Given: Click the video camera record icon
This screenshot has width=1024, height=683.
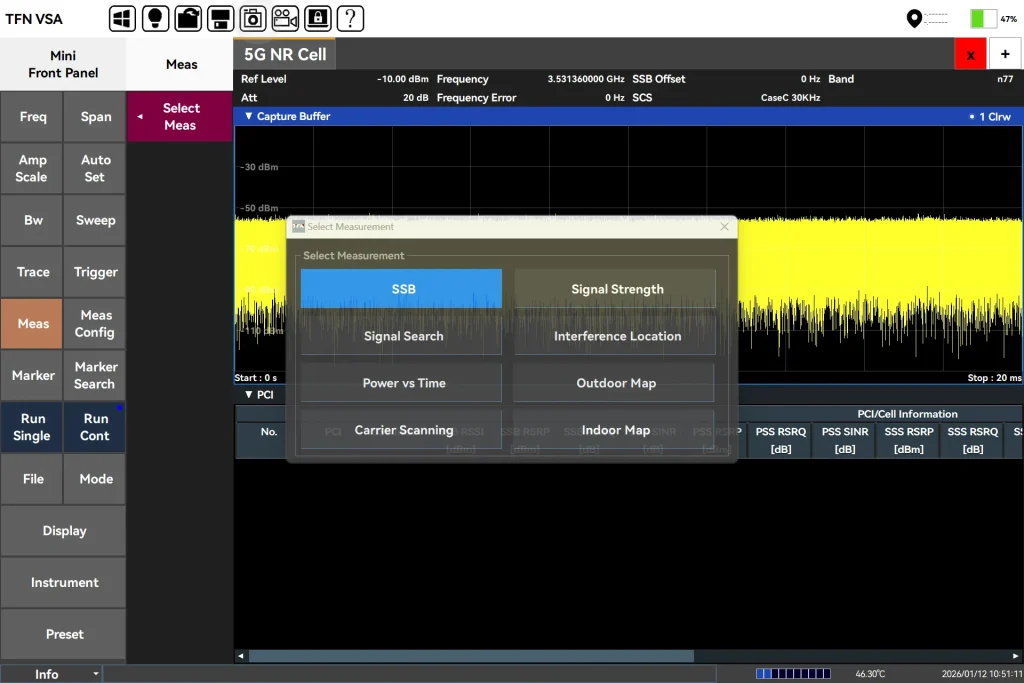Looking at the screenshot, I should pos(285,18).
